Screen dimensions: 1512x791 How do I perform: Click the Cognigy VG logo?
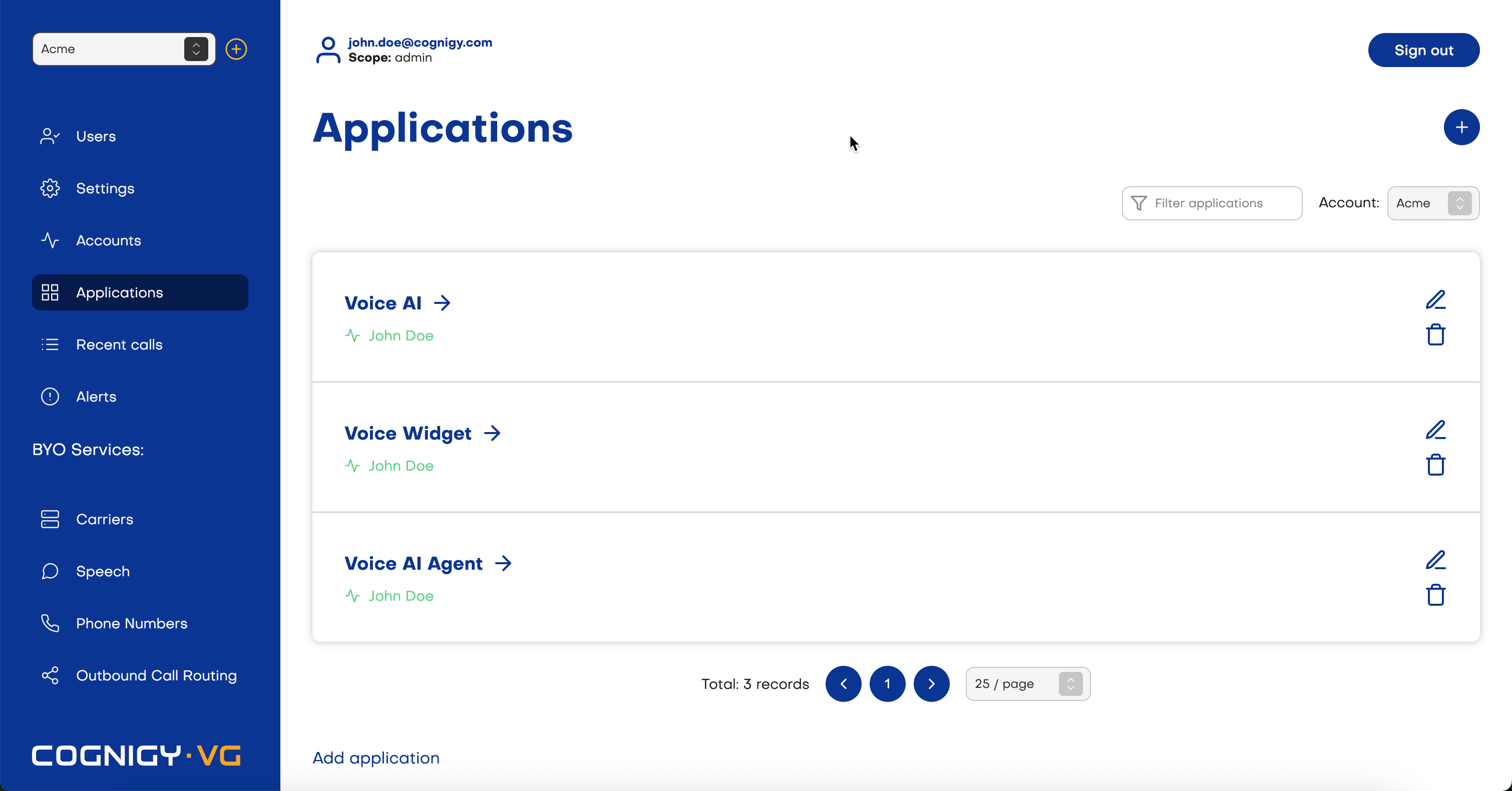[x=136, y=756]
